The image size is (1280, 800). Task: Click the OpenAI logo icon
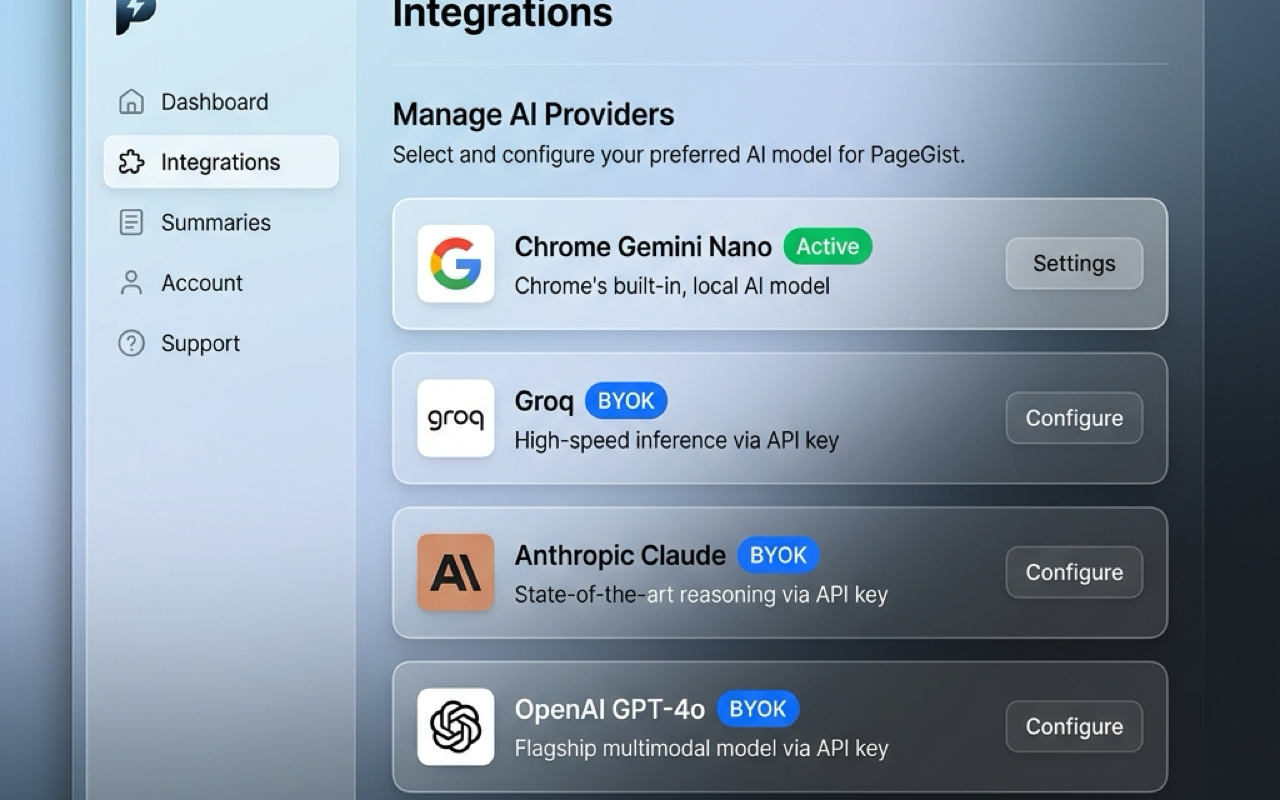456,727
